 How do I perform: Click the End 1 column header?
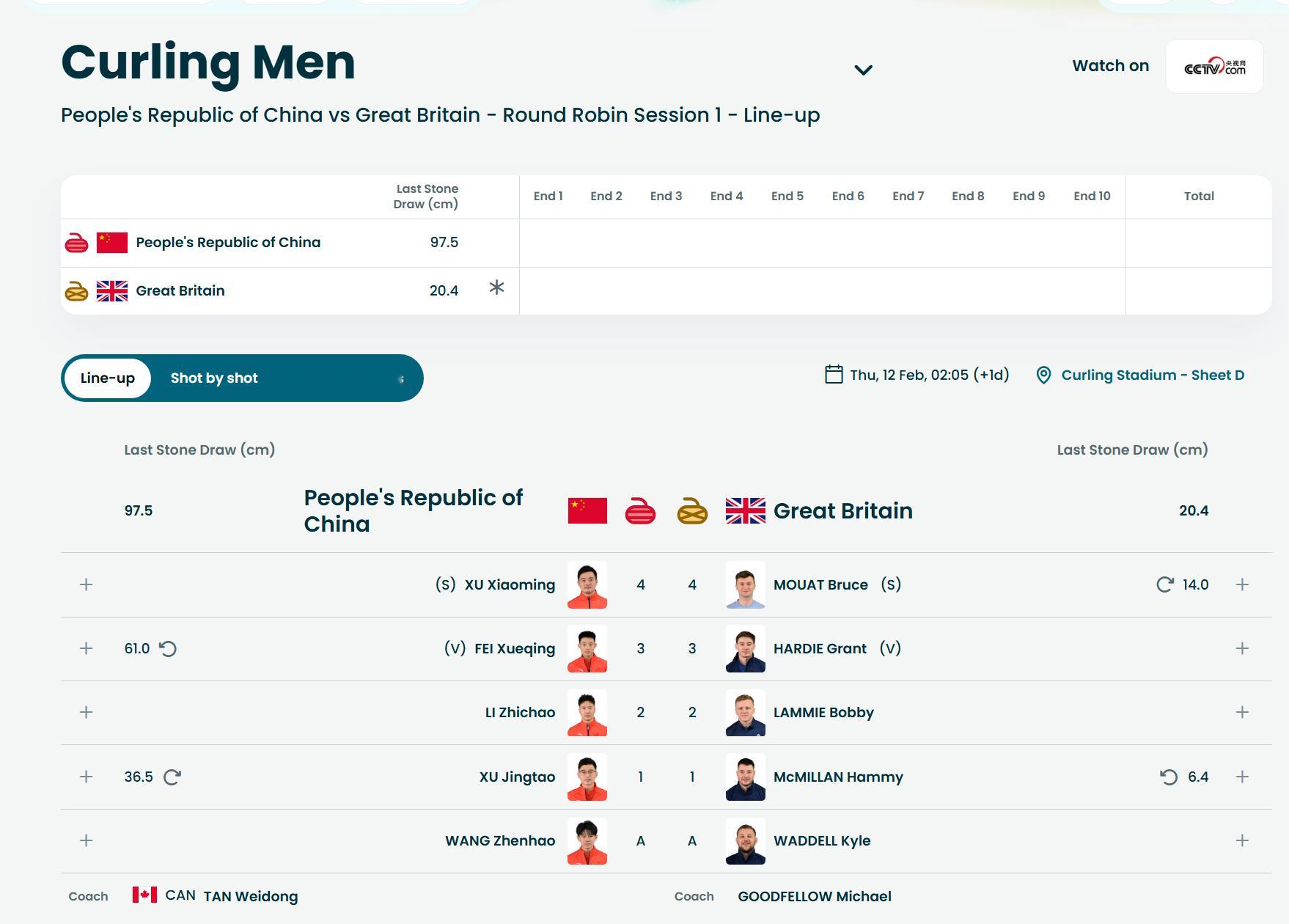tap(548, 197)
